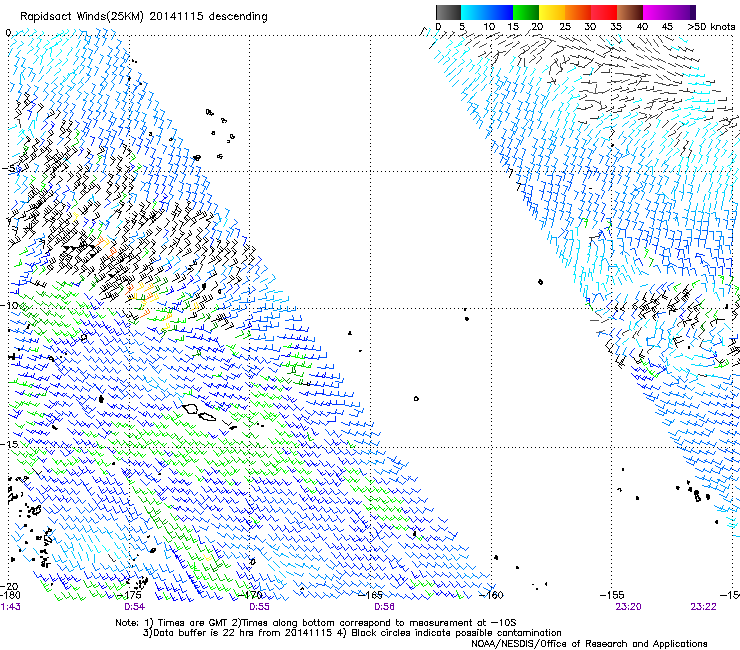Image resolution: width=740 pixels, height=650 pixels.
Task: Click the pass time '23:20' label
Action: tap(628, 607)
